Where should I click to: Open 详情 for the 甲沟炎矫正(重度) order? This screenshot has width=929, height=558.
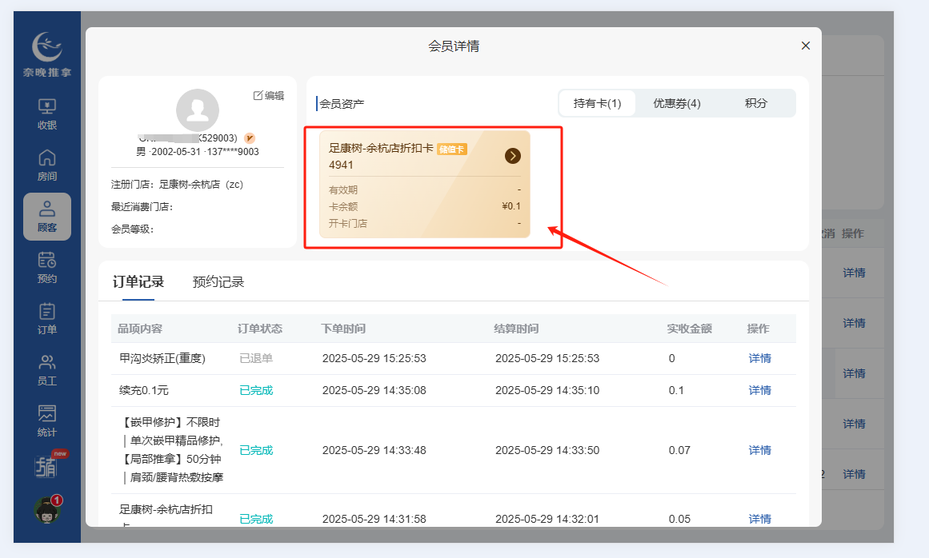tap(760, 358)
